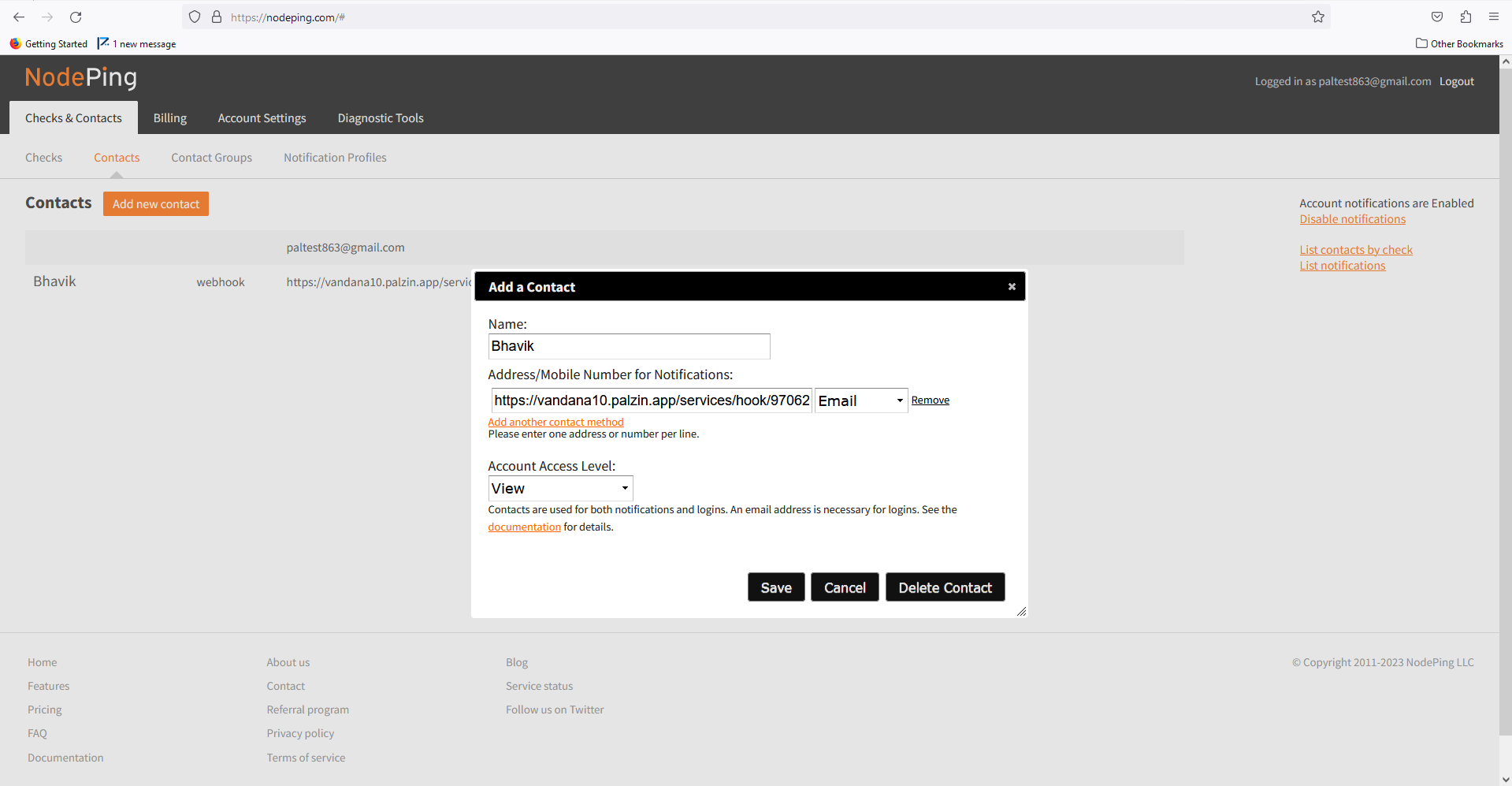Open List contacts by check link
This screenshot has width=1512, height=786.
point(1356,250)
